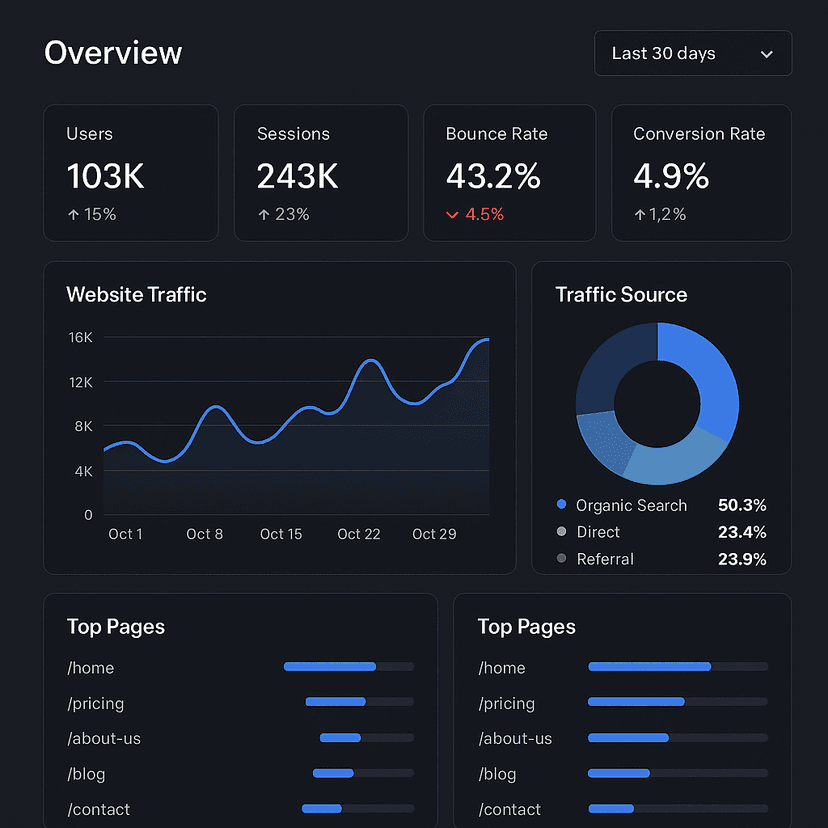Image resolution: width=828 pixels, height=828 pixels.
Task: Click the dropdown chevron next to Last 30 days
Action: (766, 54)
